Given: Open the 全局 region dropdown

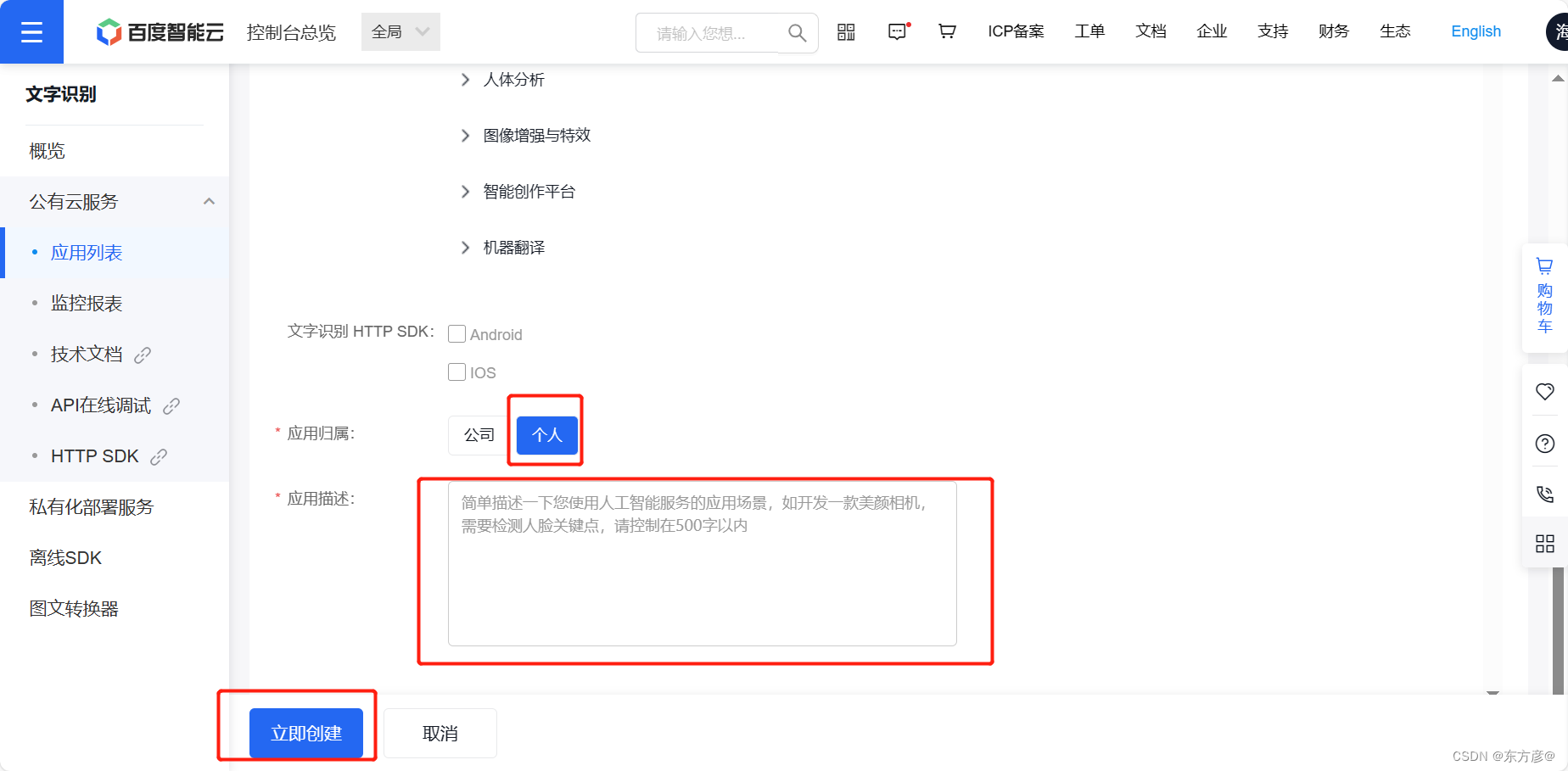Looking at the screenshot, I should pos(399,31).
